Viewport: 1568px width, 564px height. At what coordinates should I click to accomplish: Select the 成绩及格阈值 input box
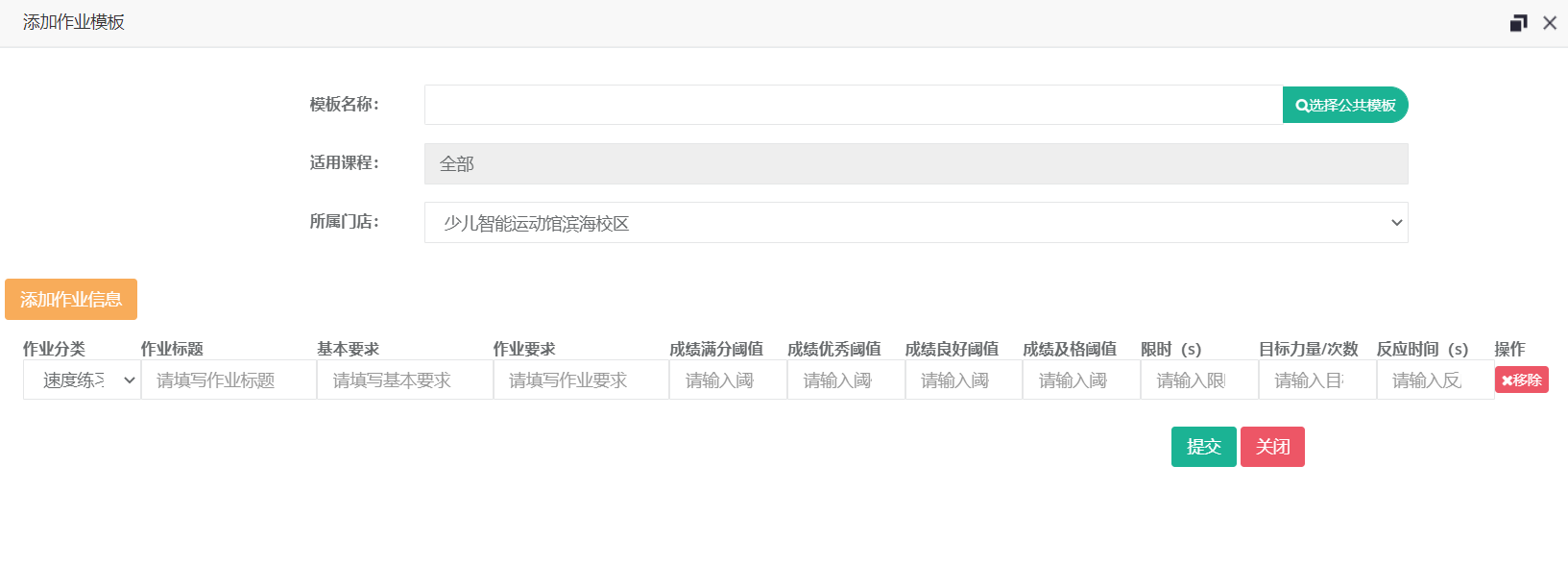tap(1081, 380)
